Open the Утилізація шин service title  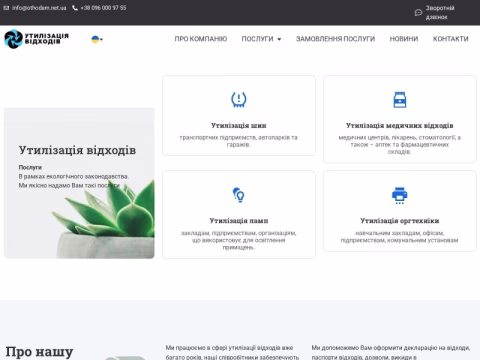click(x=239, y=125)
